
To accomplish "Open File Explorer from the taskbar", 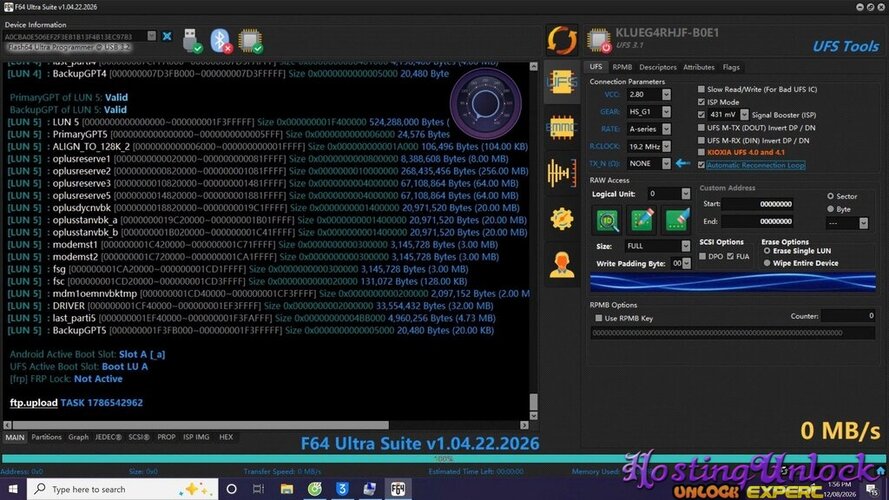I will [x=287, y=489].
